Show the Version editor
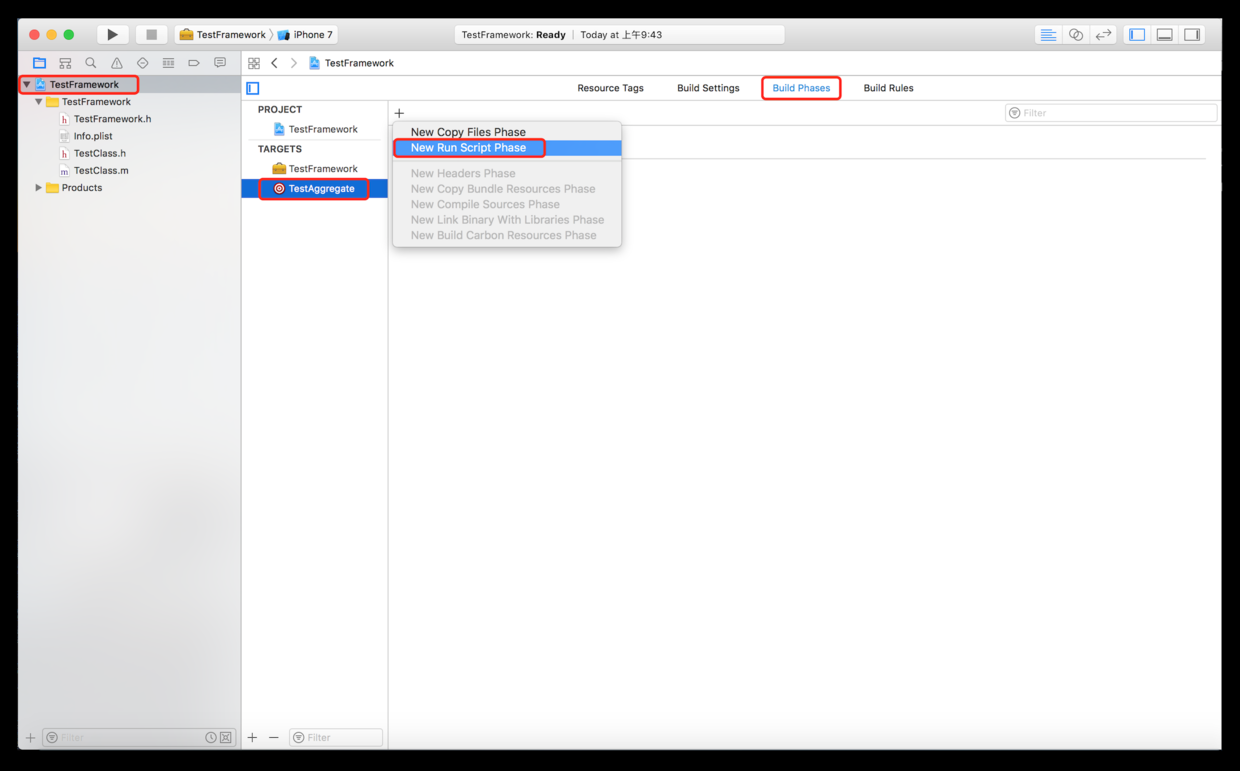 click(1103, 35)
